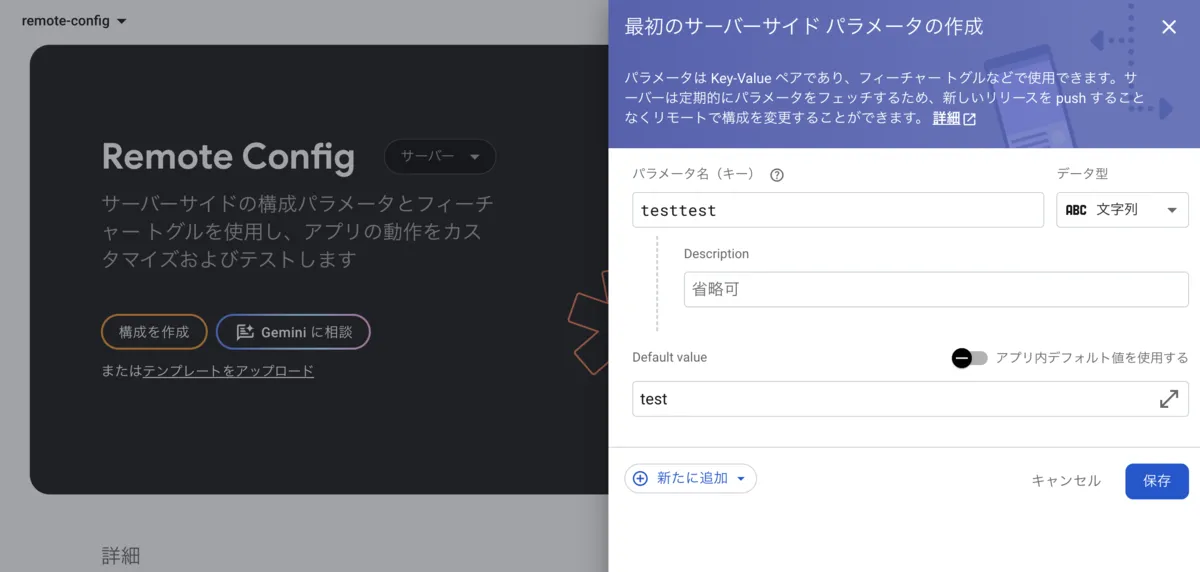Click the データ型 label

click(1082, 173)
